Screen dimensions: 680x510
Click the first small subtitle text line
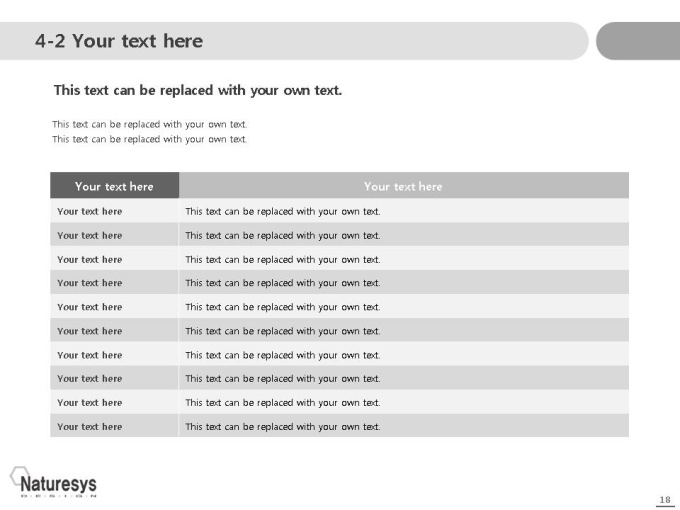[150, 124]
